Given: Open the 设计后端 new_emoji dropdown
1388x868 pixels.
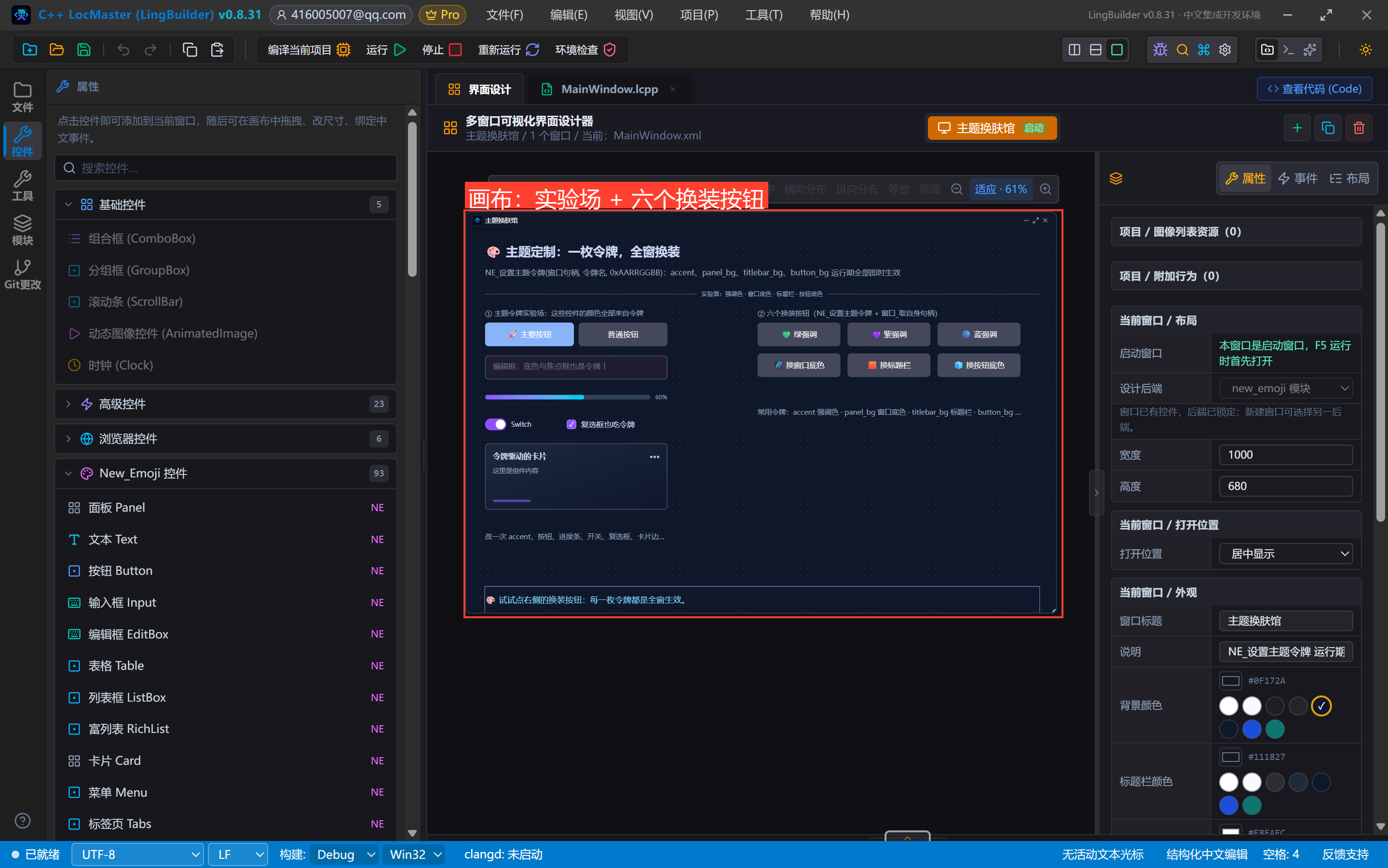Looking at the screenshot, I should pyautogui.click(x=1285, y=389).
